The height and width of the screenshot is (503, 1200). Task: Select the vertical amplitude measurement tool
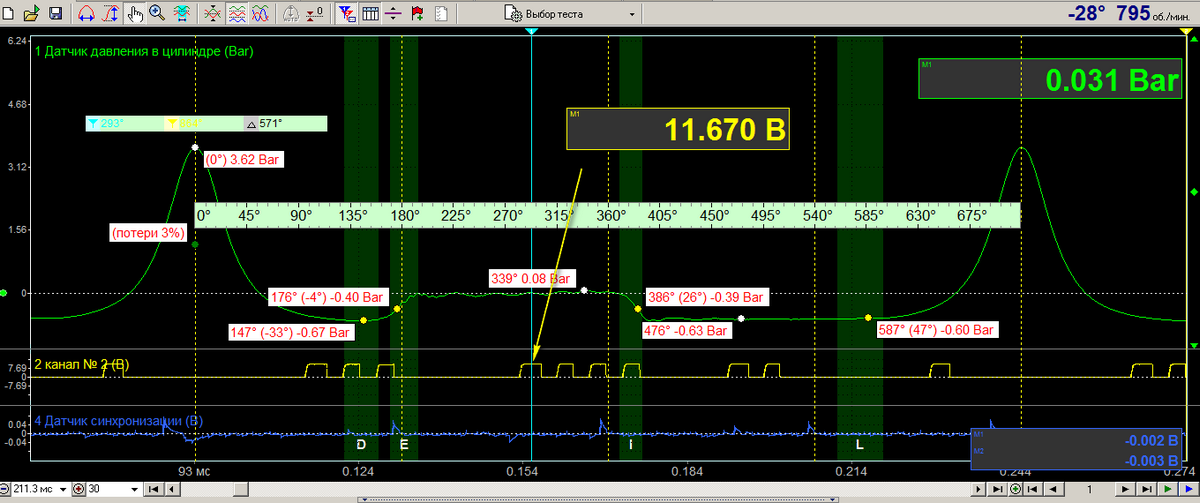[x=112, y=14]
